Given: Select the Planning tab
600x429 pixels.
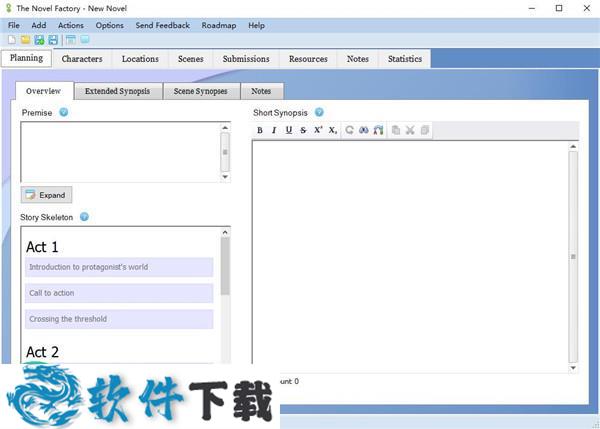Looking at the screenshot, I should click(x=26, y=58).
